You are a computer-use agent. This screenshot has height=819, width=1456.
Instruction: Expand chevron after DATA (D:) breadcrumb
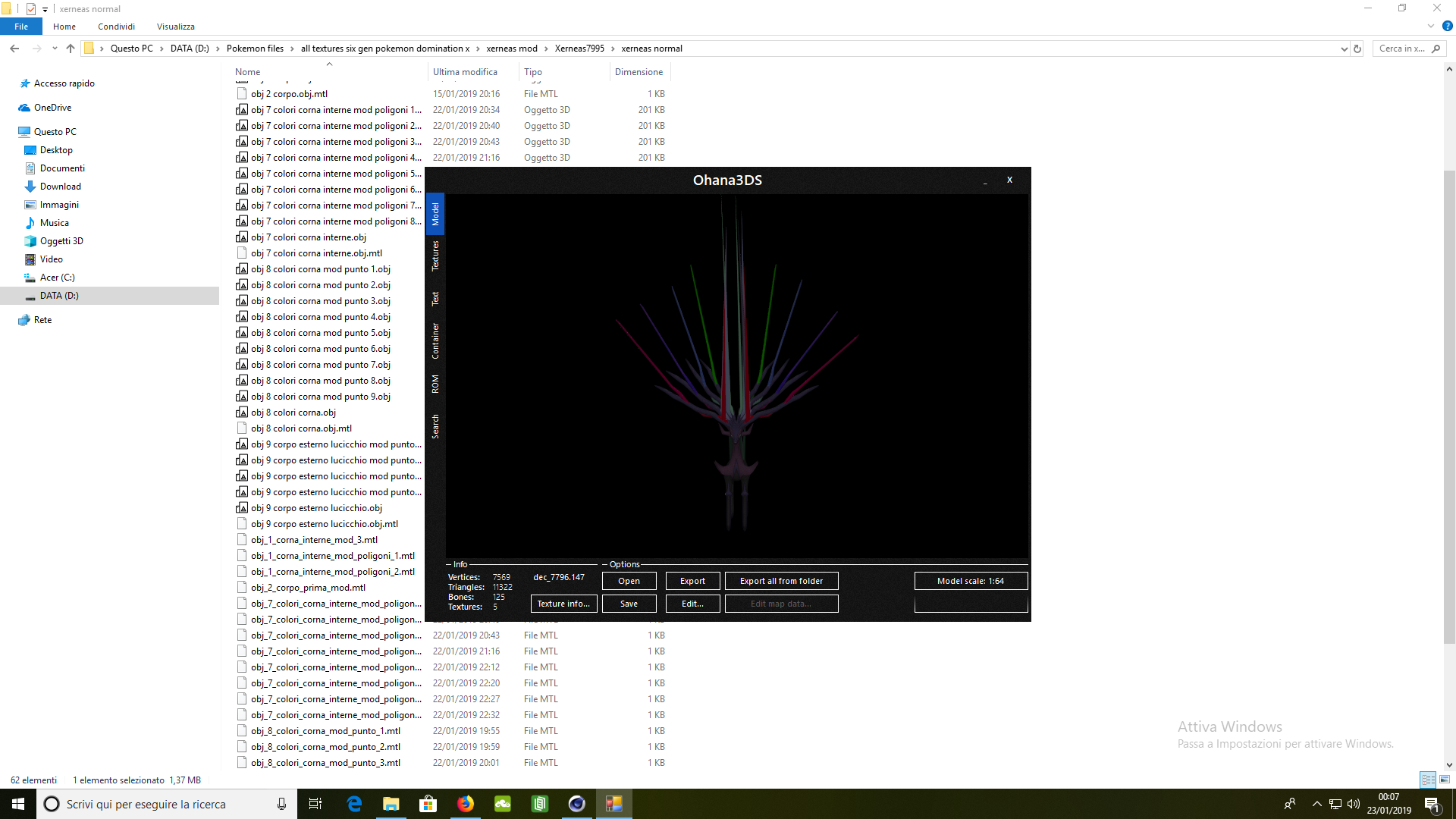218,49
